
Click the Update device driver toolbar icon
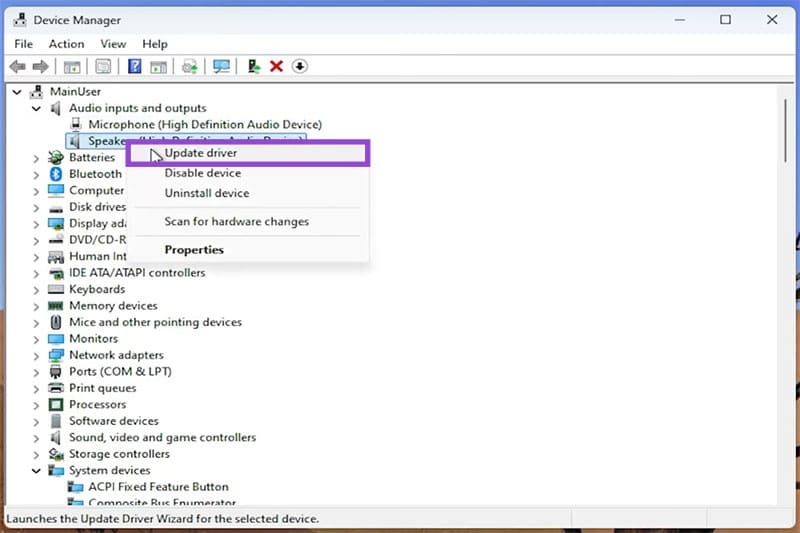click(x=254, y=67)
